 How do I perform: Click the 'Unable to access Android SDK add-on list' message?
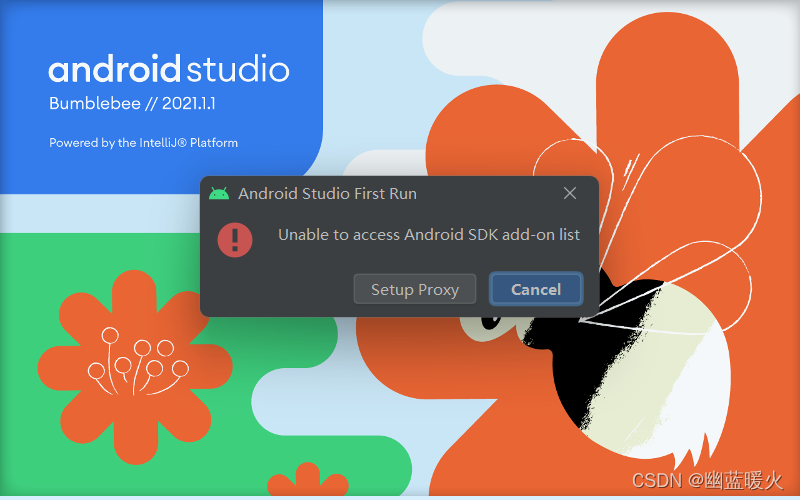tap(429, 235)
